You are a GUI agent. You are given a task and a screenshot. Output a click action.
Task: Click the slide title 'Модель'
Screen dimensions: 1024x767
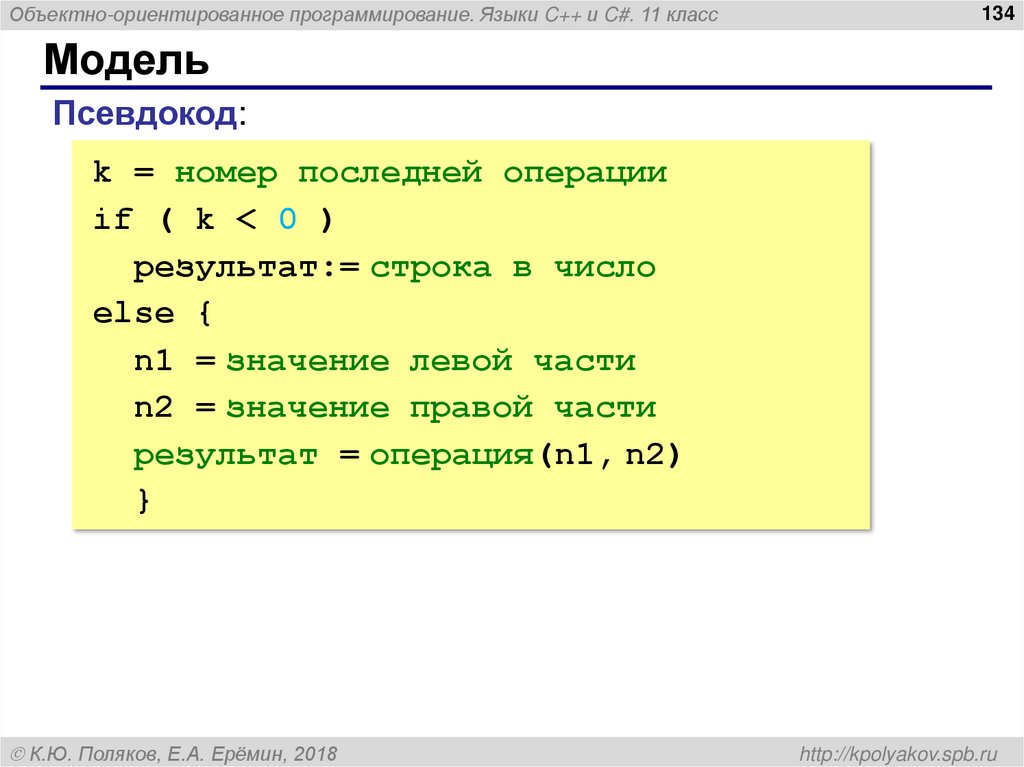pyautogui.click(x=127, y=59)
